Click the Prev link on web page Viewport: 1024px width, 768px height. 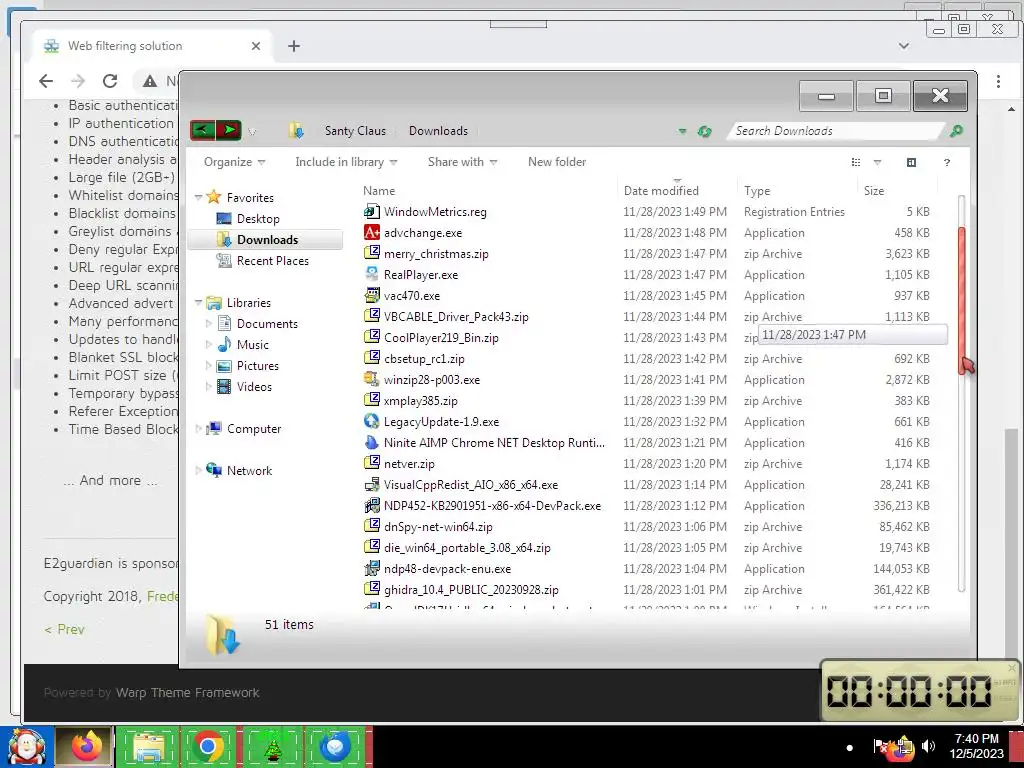[x=64, y=630]
